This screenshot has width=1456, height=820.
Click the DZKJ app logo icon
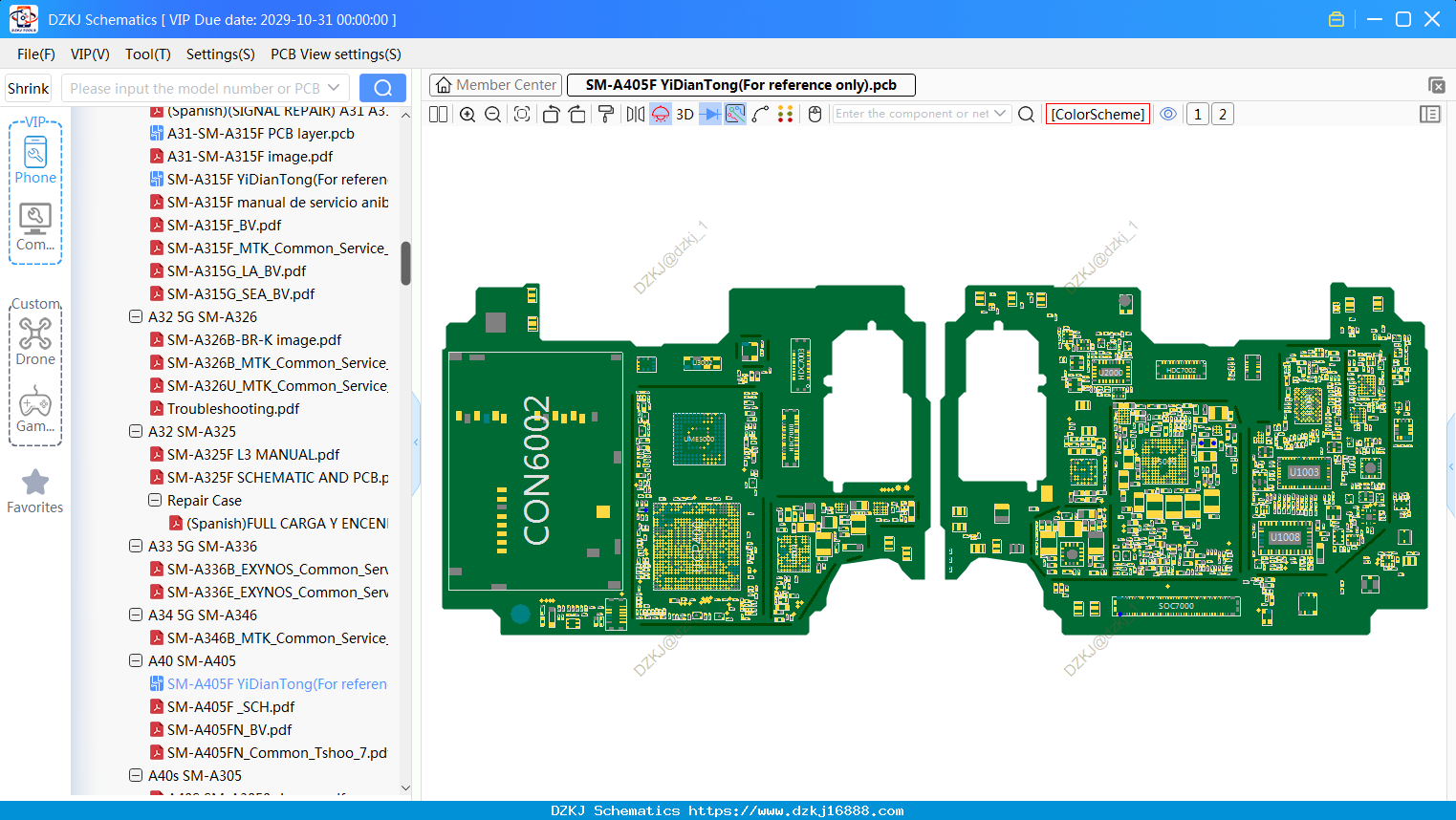pos(23,19)
